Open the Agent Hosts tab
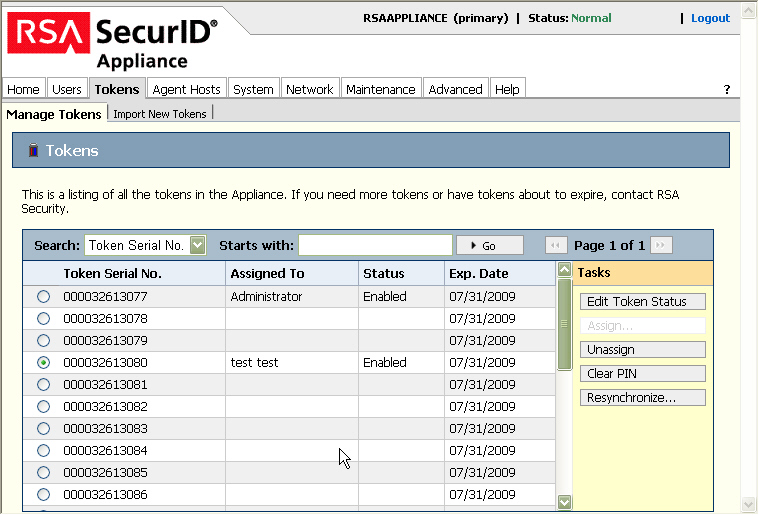Viewport: 759px width, 515px height. click(x=186, y=89)
